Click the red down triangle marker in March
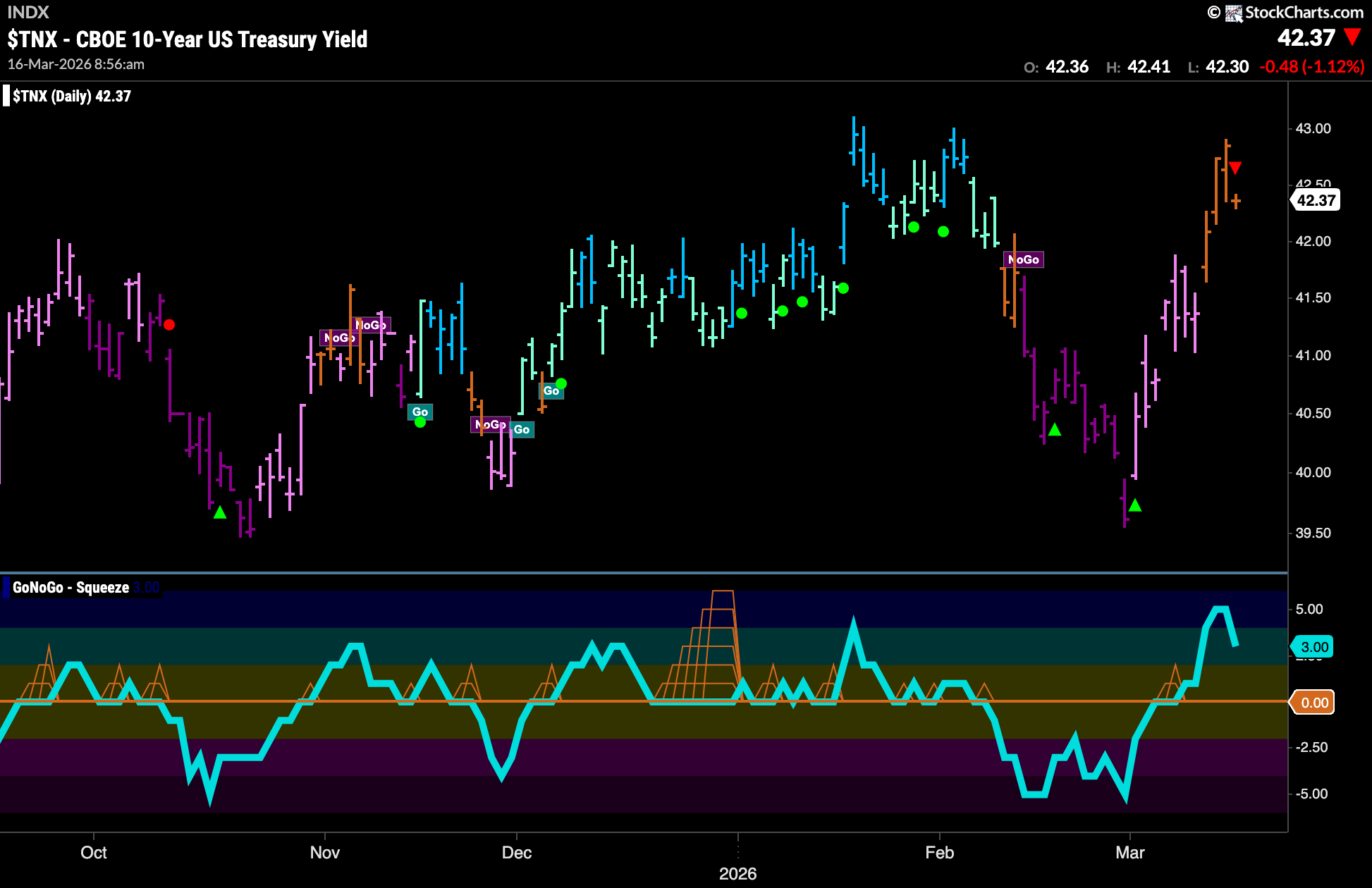Viewport: 1372px width, 888px height. 1235,168
